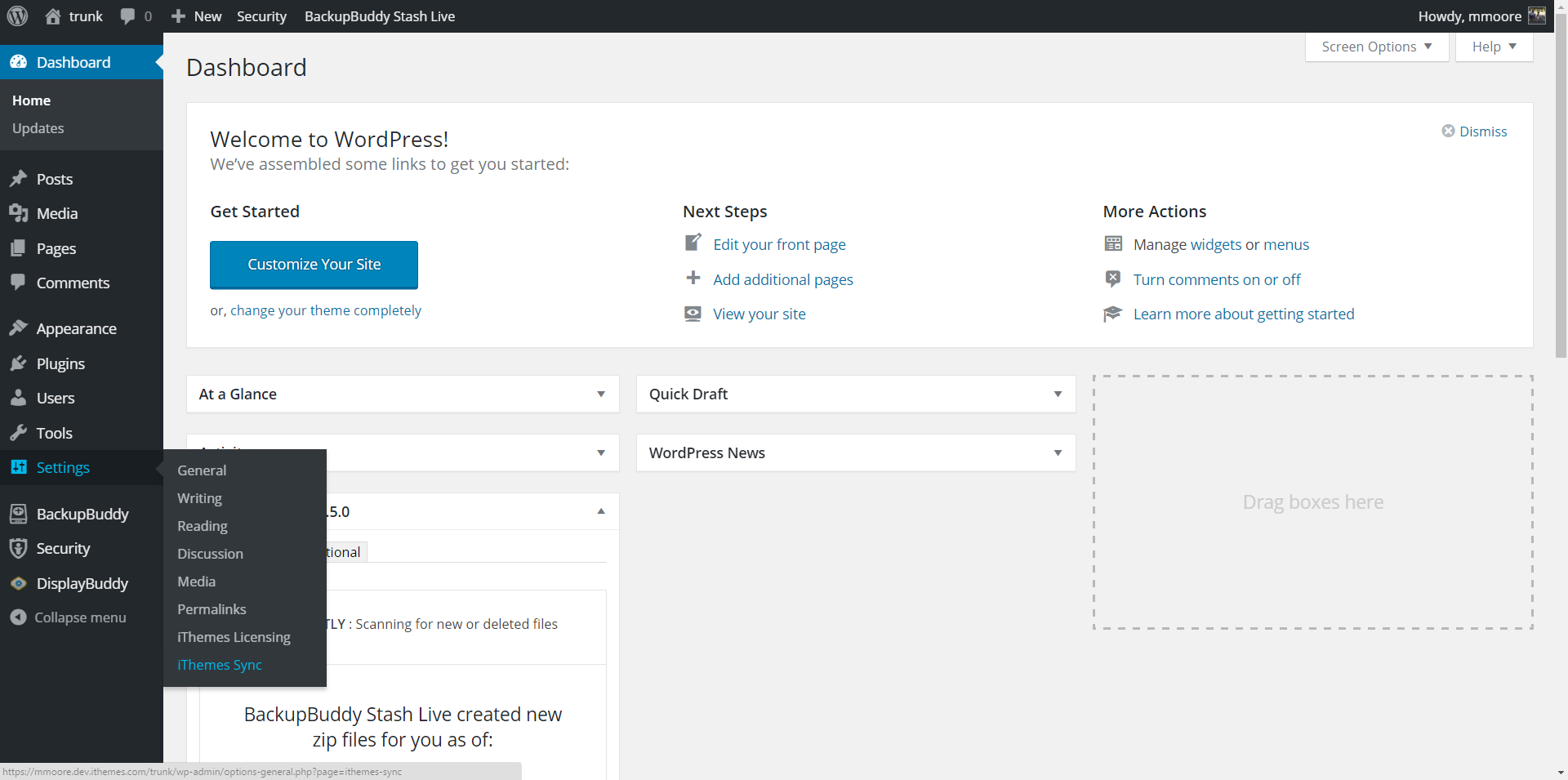This screenshot has width=1568, height=780.
Task: Click the monitor icon by View your site
Action: click(x=693, y=314)
